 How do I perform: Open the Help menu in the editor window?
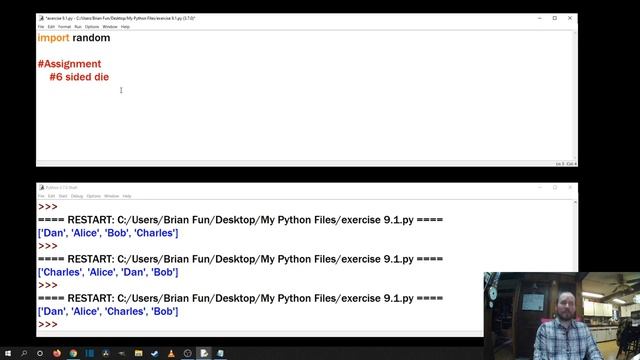[125, 27]
